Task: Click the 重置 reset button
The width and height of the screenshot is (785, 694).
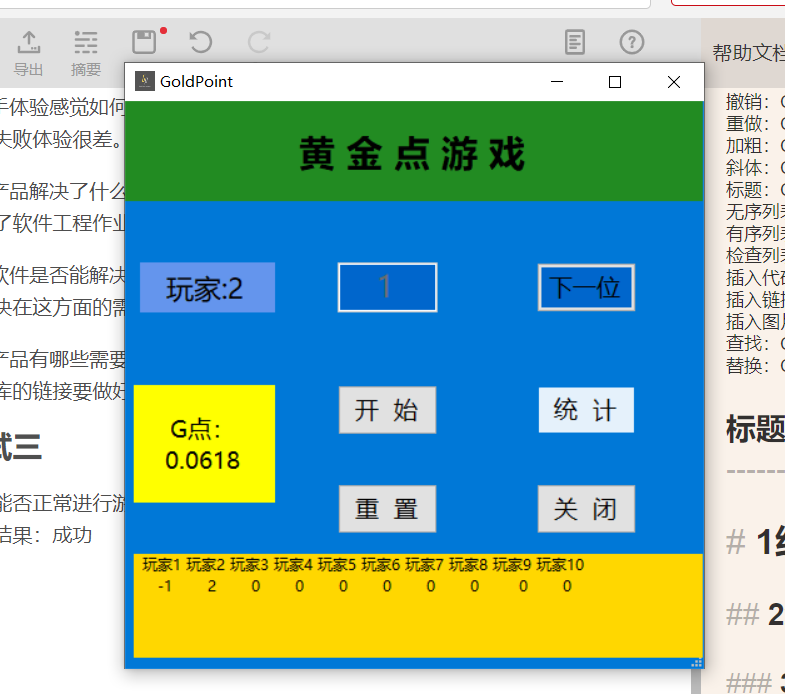Action: tap(387, 509)
